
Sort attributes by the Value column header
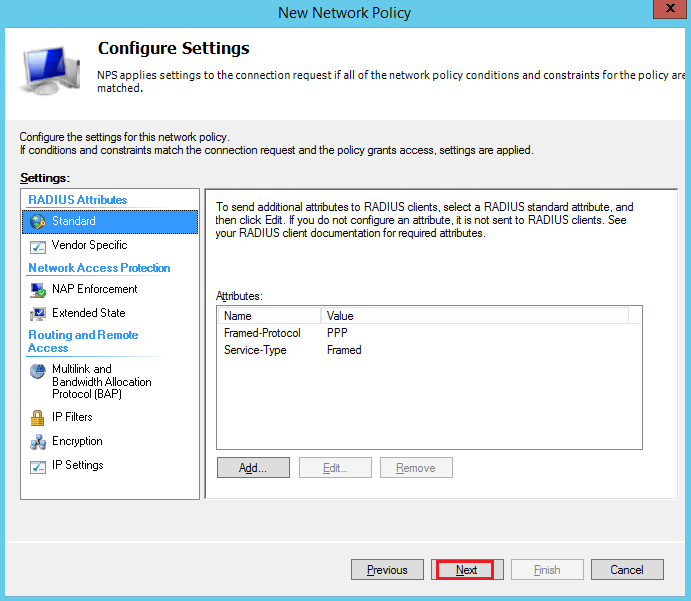pos(474,316)
